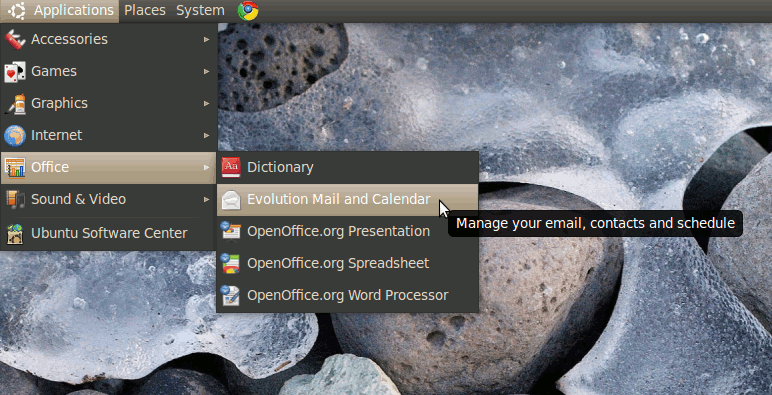The height and width of the screenshot is (395, 772).
Task: Launch OpenOffice.org Spreadsheet
Action: pyautogui.click(x=348, y=263)
